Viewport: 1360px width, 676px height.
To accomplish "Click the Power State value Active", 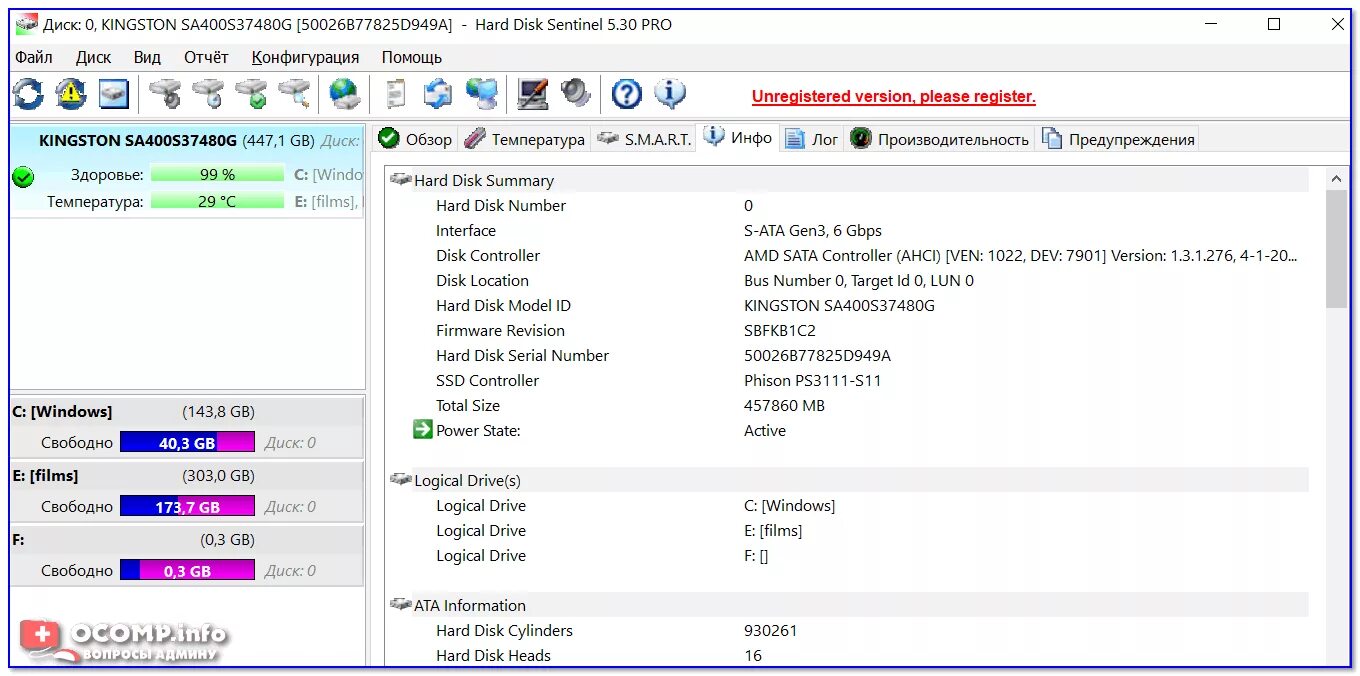I will pyautogui.click(x=765, y=430).
